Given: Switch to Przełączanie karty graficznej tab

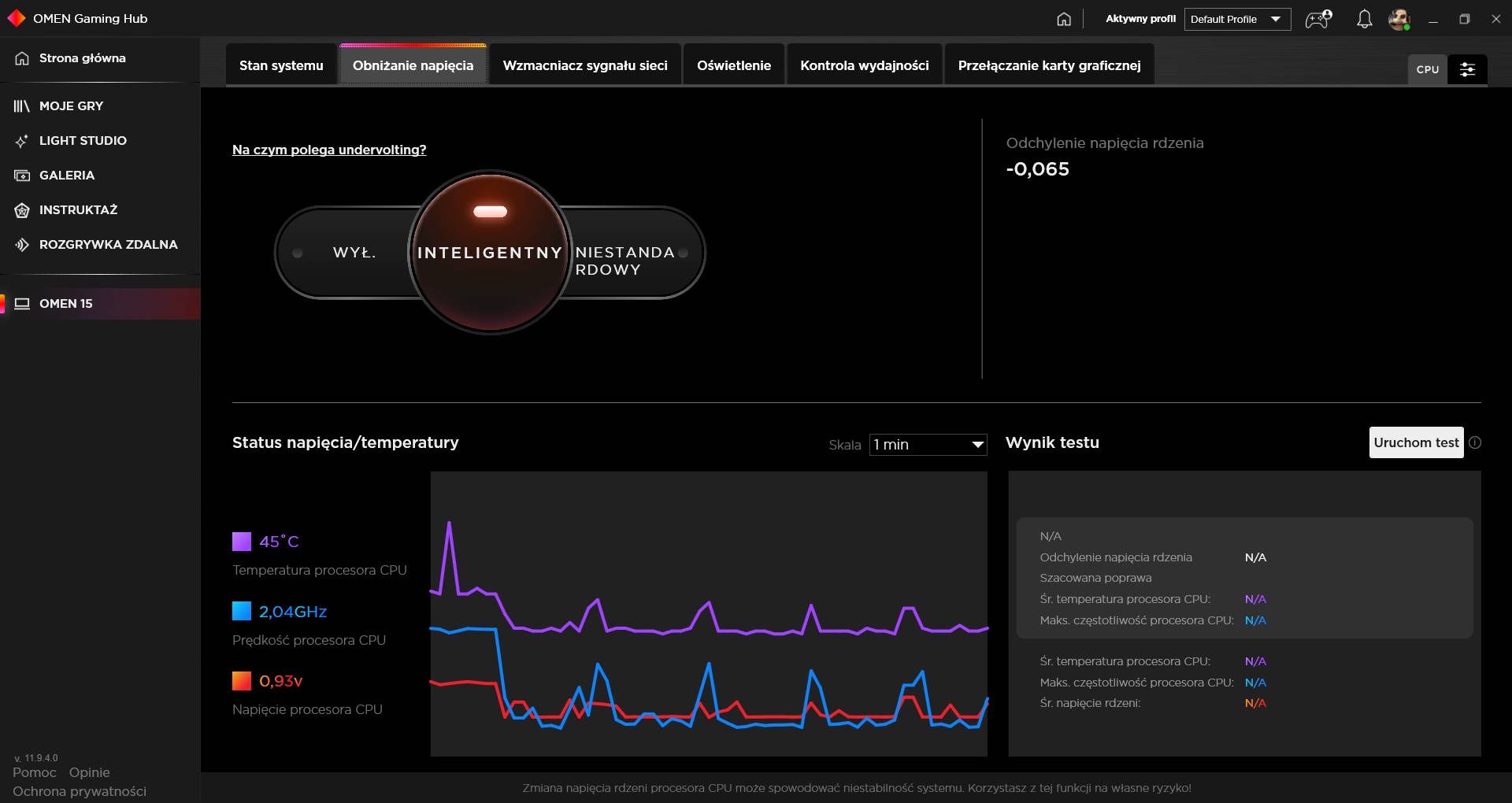Looking at the screenshot, I should (x=1049, y=65).
